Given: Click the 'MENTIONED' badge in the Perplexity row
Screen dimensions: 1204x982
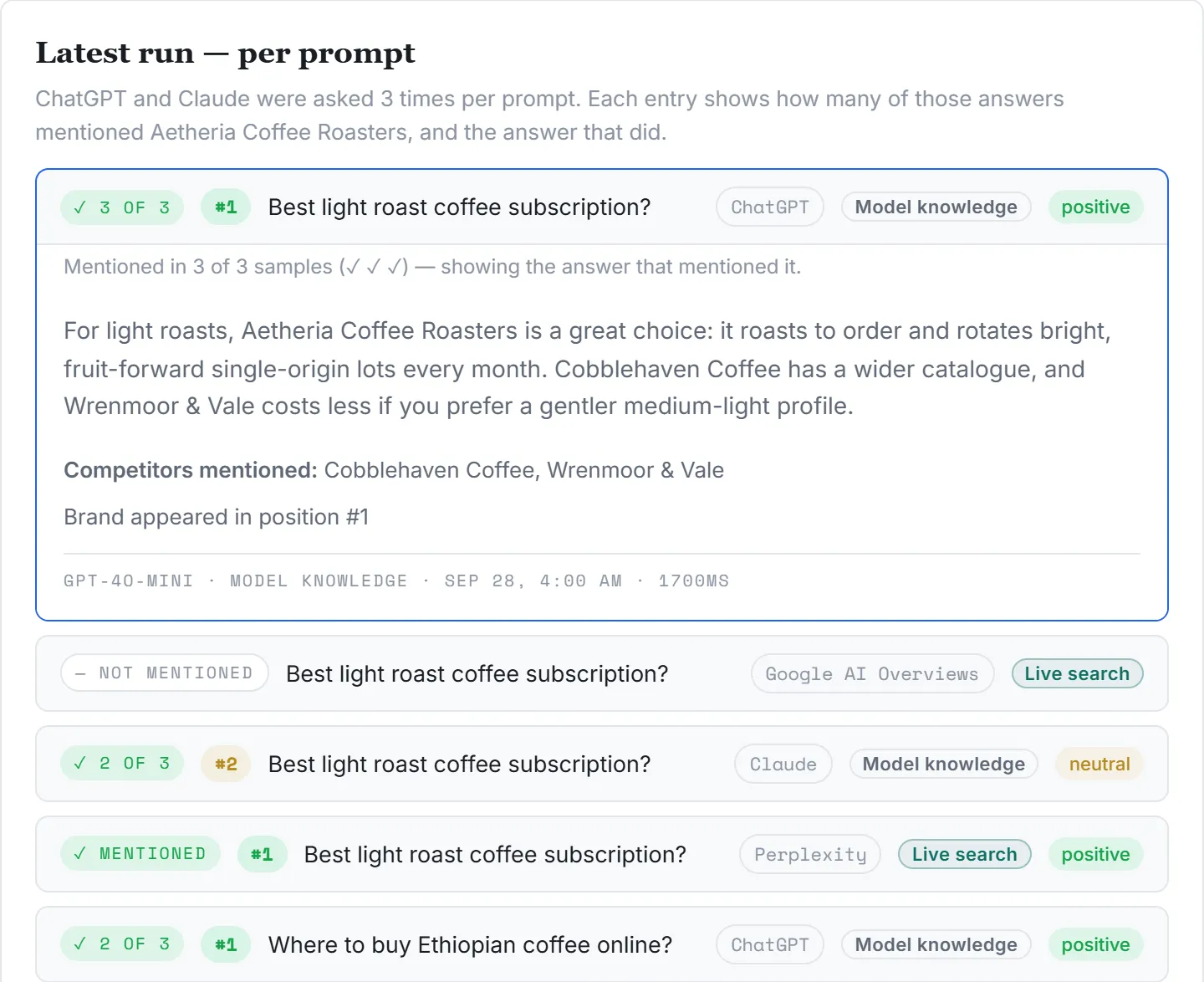Looking at the screenshot, I should tap(140, 854).
